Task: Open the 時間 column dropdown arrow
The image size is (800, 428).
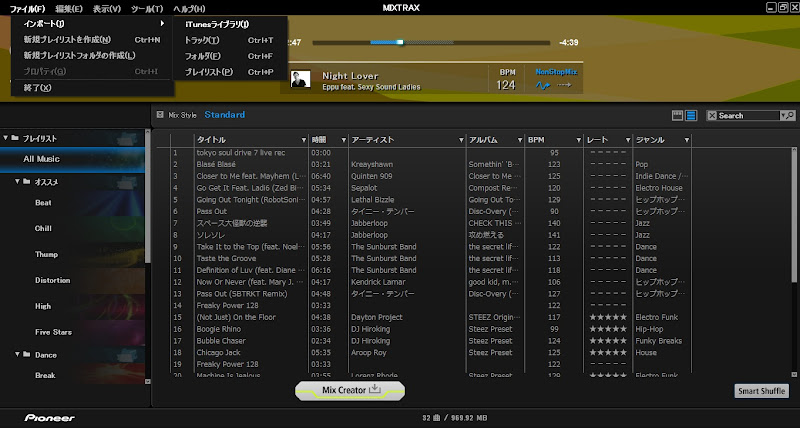Action: click(344, 140)
